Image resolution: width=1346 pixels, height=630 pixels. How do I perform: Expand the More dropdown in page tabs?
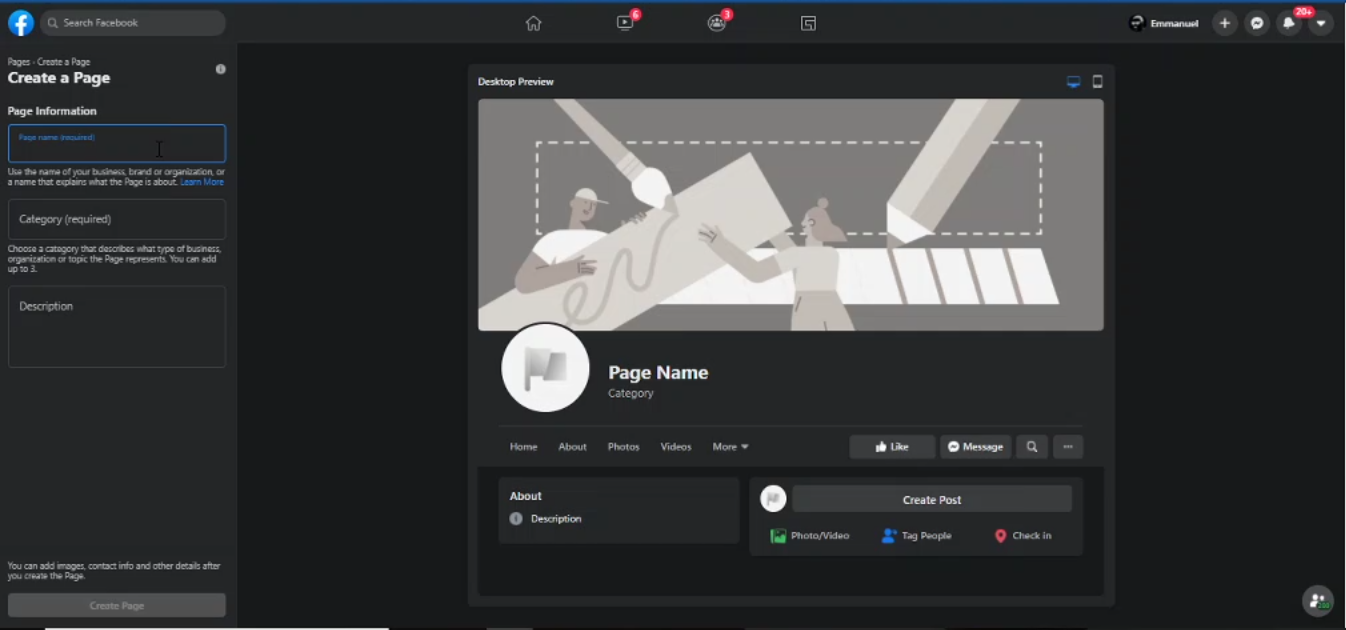(730, 447)
